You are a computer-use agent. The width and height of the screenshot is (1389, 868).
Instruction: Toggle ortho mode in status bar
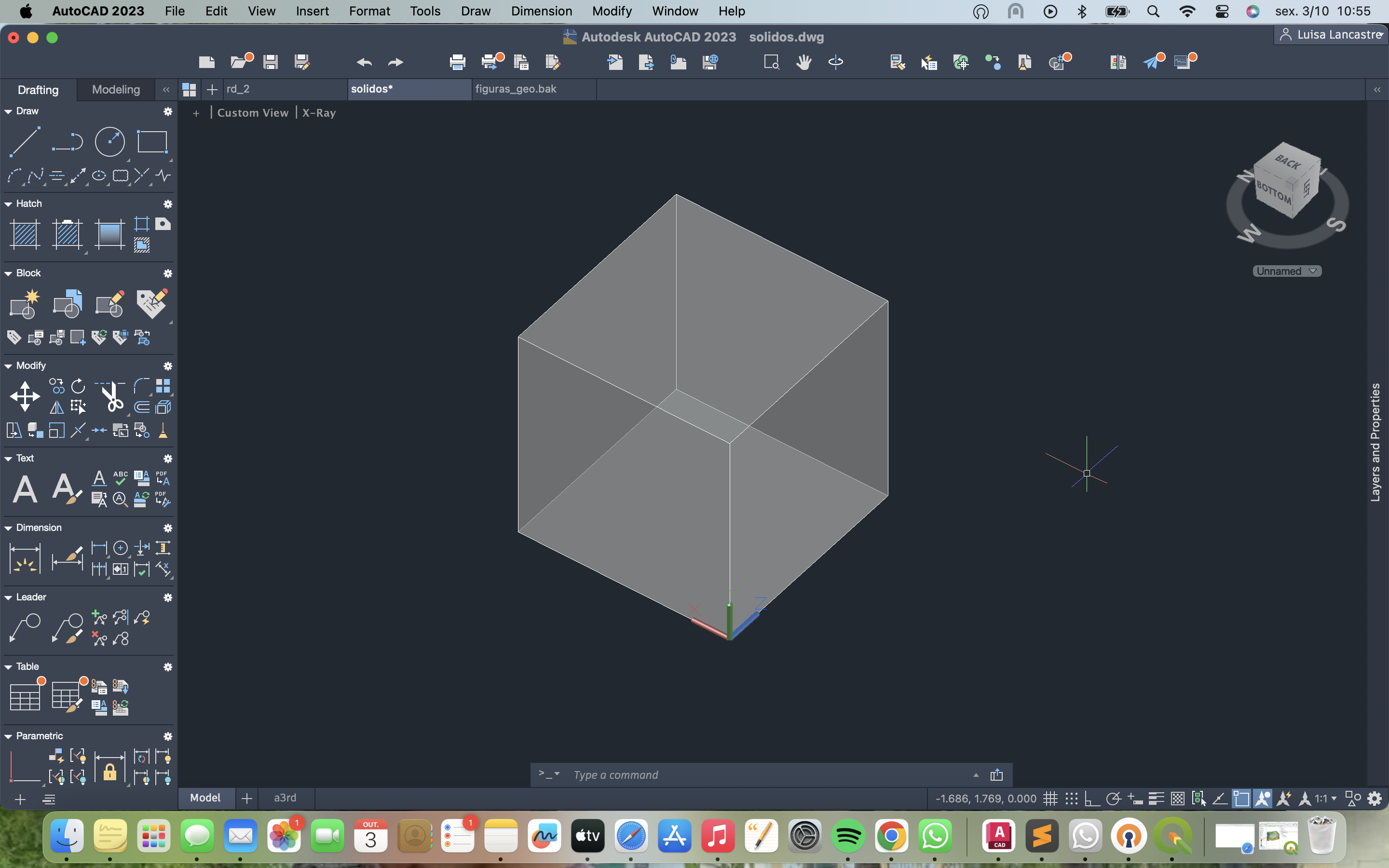tap(1092, 799)
